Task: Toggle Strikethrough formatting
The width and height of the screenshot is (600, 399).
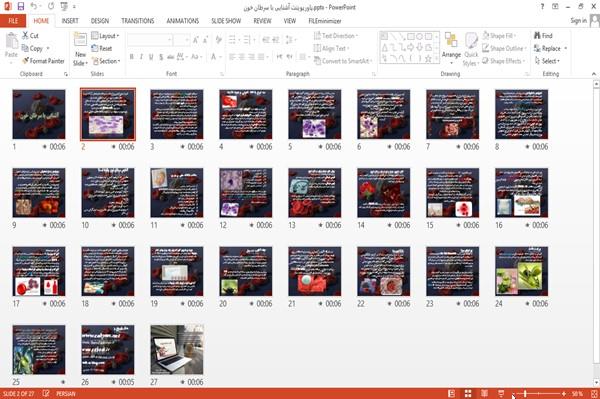Action: pyautogui.click(x=171, y=57)
